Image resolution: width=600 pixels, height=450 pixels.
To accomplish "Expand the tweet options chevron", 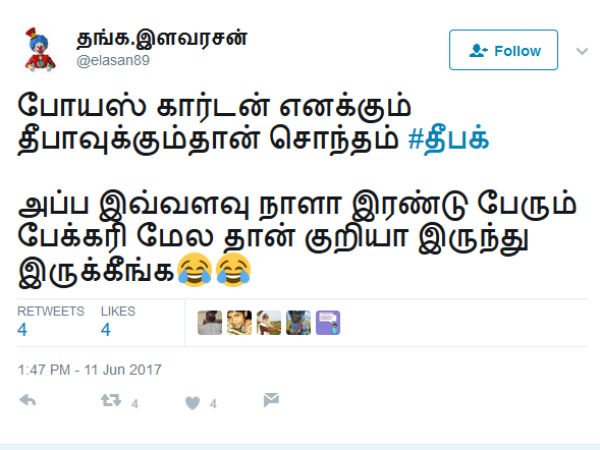I will (x=582, y=51).
